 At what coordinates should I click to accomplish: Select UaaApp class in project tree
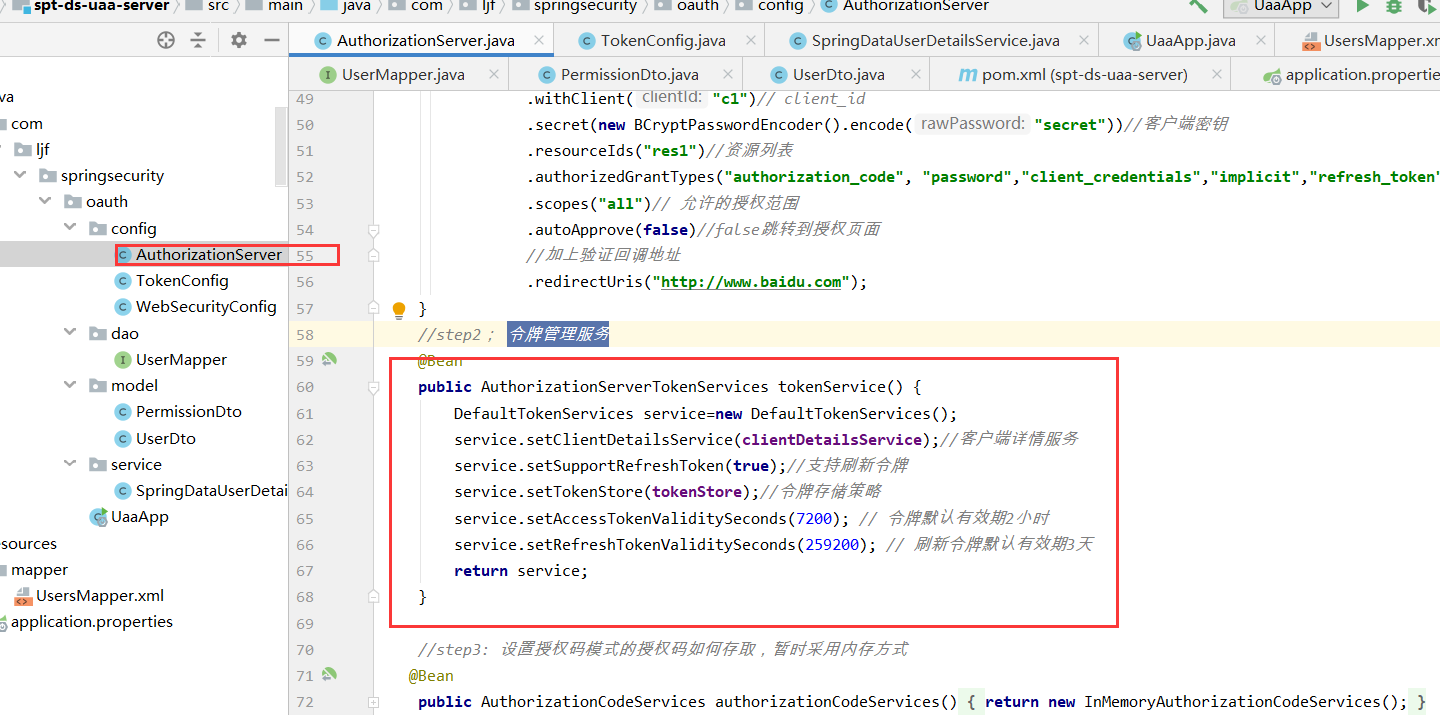[x=130, y=516]
